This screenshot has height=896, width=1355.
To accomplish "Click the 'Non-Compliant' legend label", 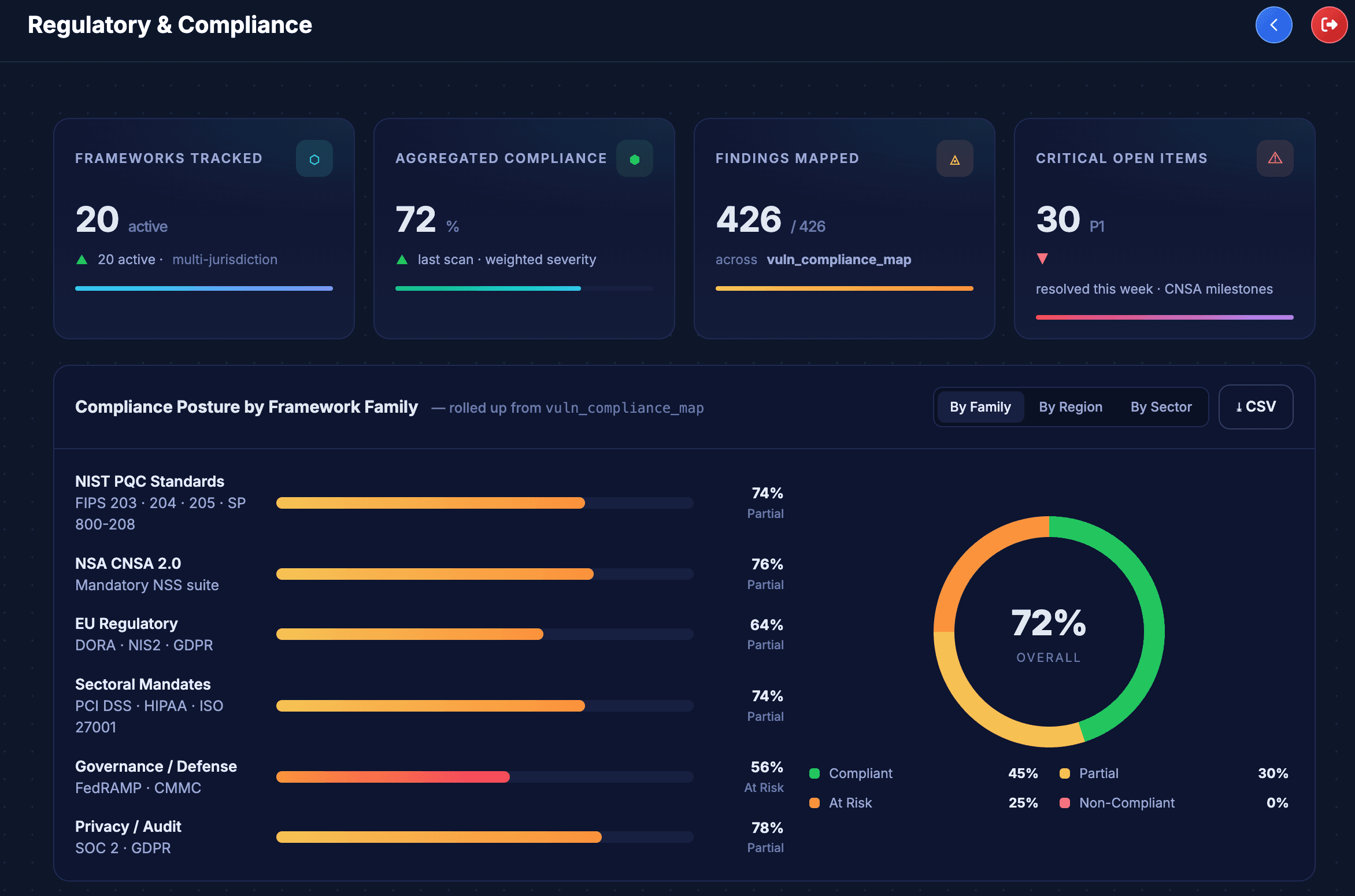I will point(1127,803).
